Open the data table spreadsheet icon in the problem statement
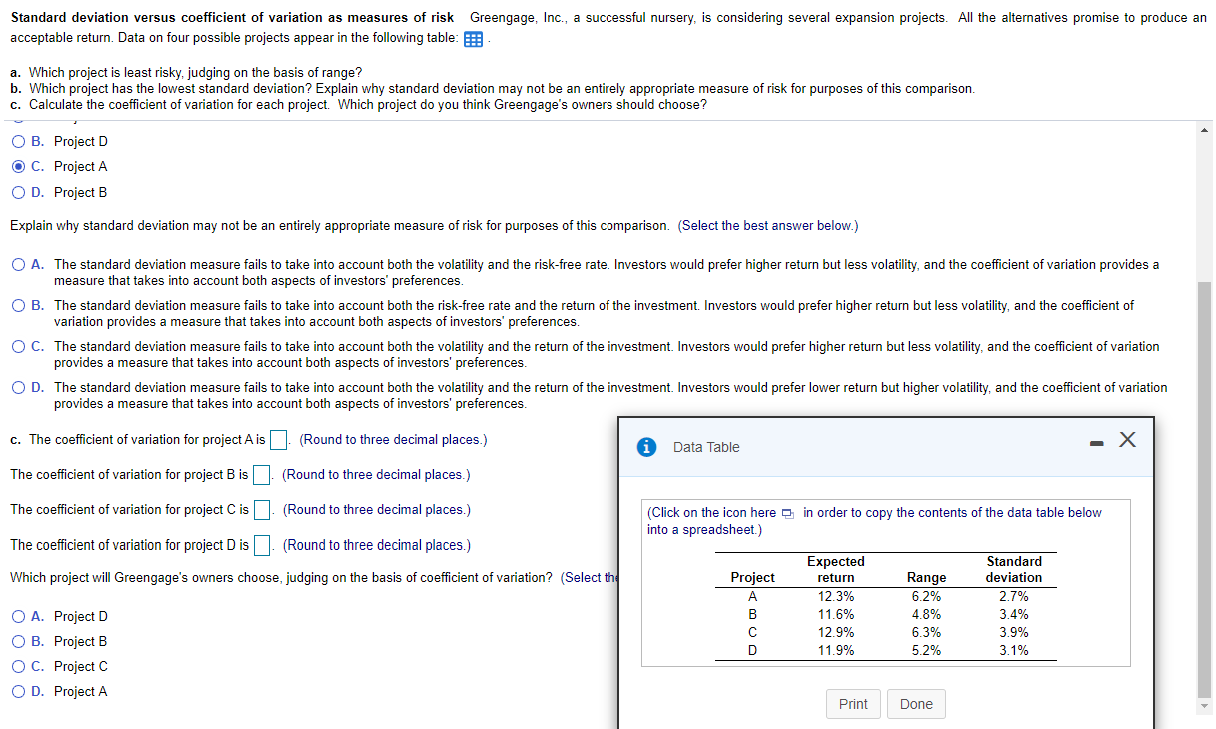Viewport: 1216px width, 729px height. click(471, 38)
